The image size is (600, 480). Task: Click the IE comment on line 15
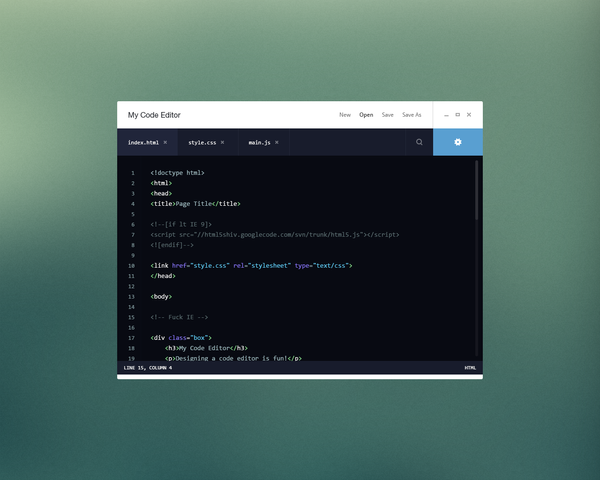click(179, 317)
